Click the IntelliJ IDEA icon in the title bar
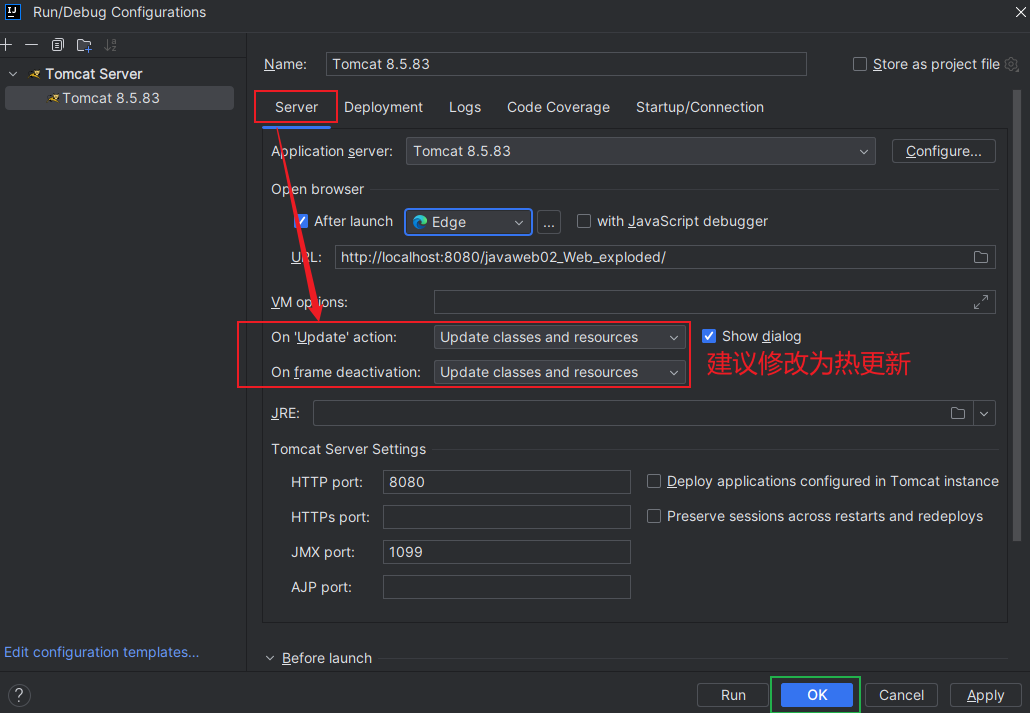 pyautogui.click(x=12, y=12)
